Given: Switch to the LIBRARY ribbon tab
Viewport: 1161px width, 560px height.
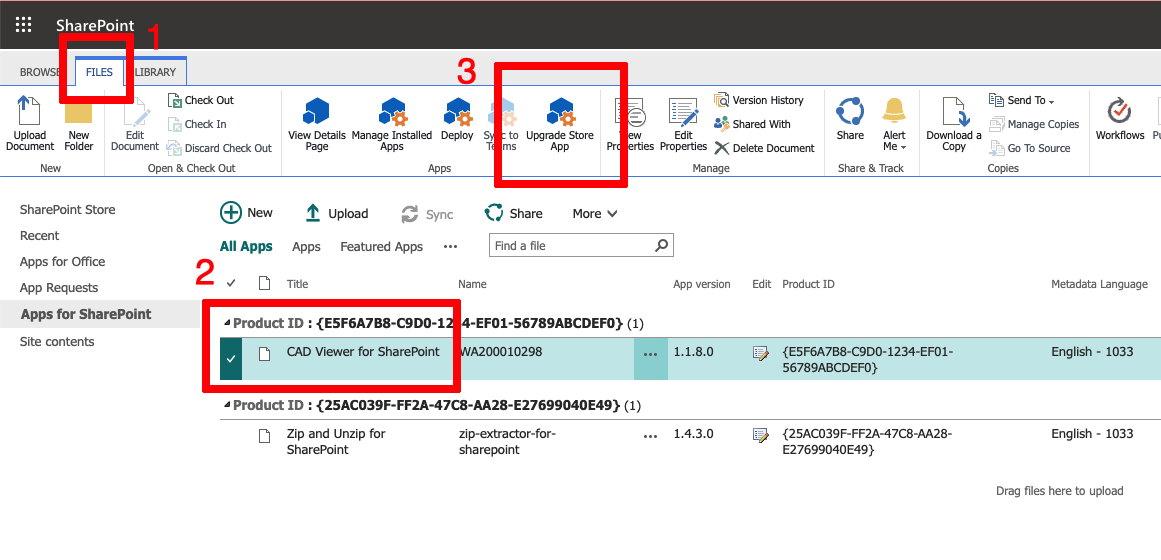Looking at the screenshot, I should coord(155,72).
